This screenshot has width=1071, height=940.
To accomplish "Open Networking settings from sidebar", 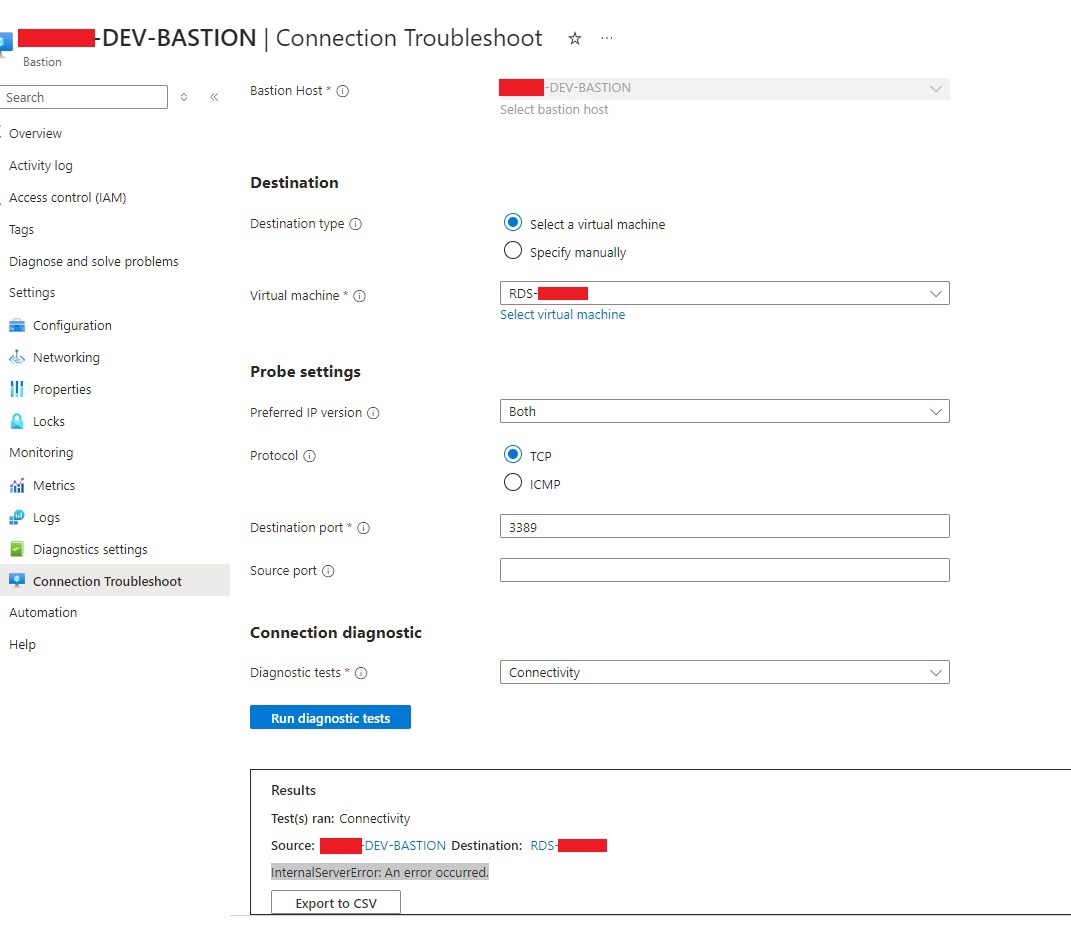I will tap(18, 357).
